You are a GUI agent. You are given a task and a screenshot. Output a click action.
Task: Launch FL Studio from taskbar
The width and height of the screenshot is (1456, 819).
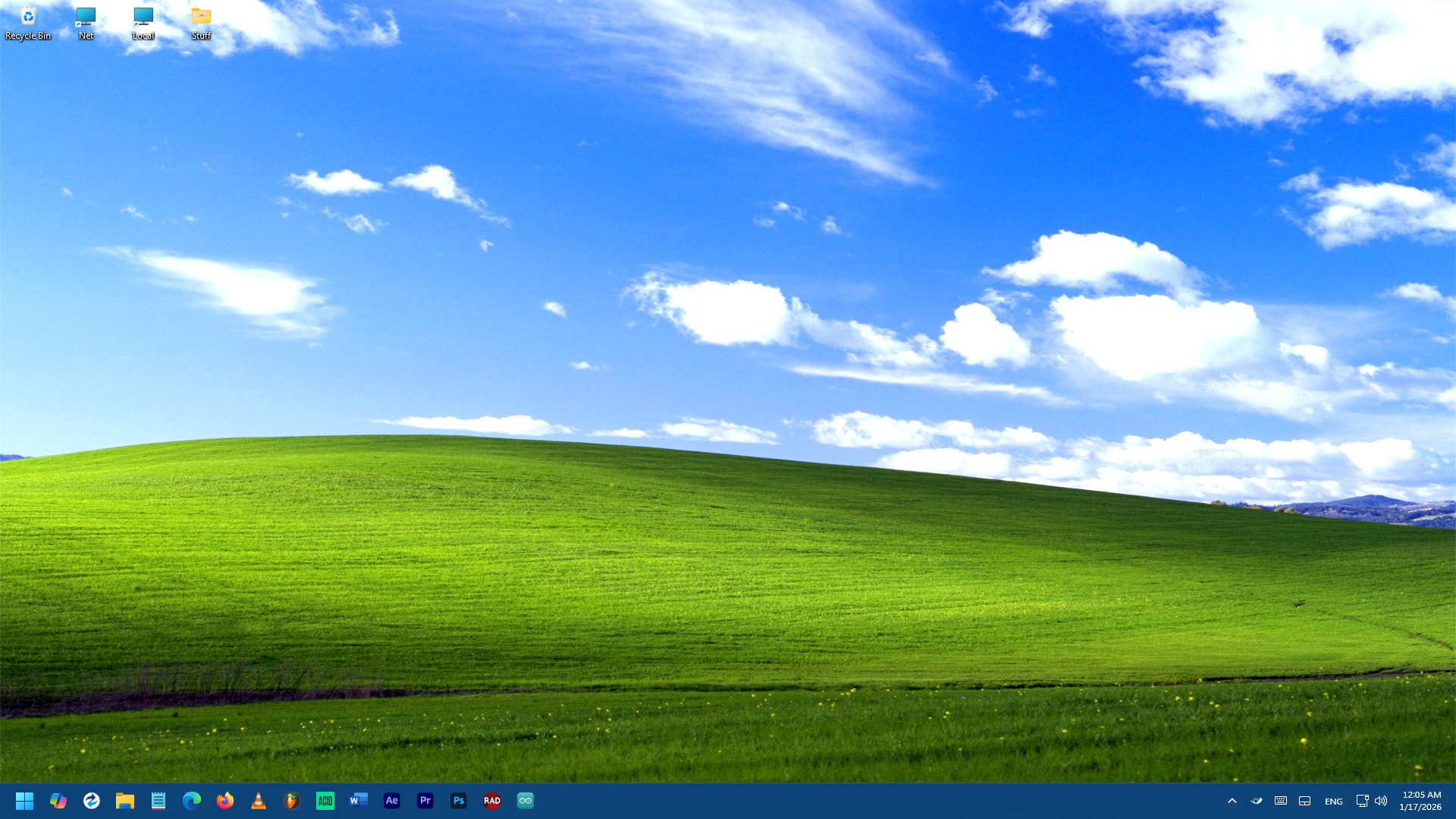[292, 801]
